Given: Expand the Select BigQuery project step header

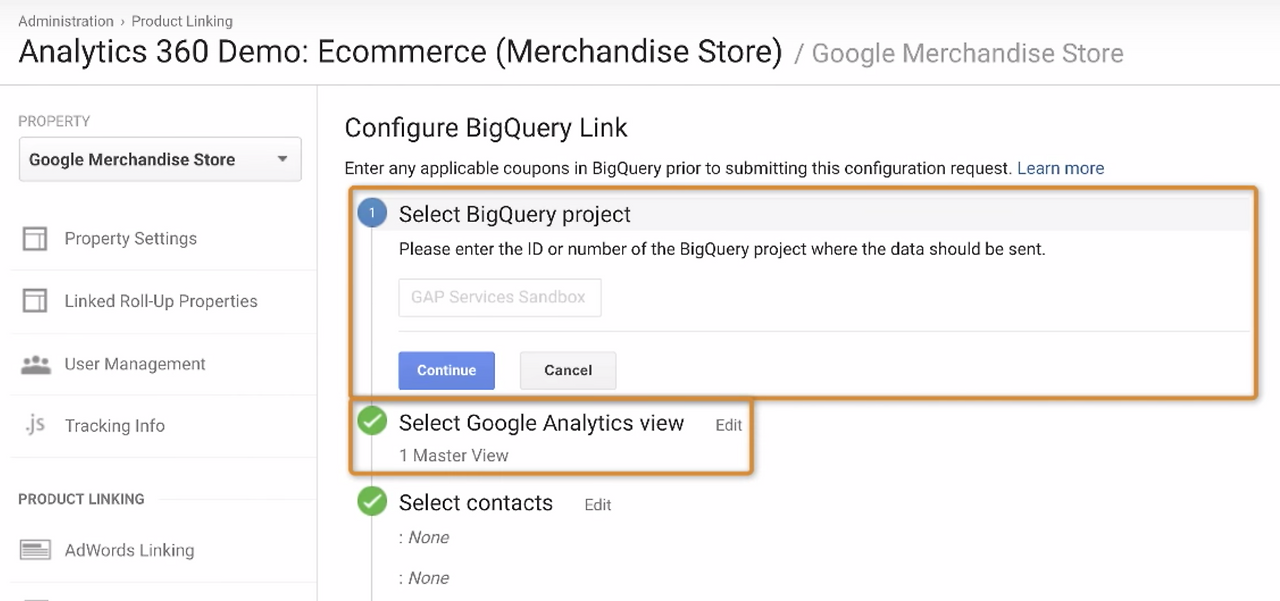Looking at the screenshot, I should (x=515, y=214).
